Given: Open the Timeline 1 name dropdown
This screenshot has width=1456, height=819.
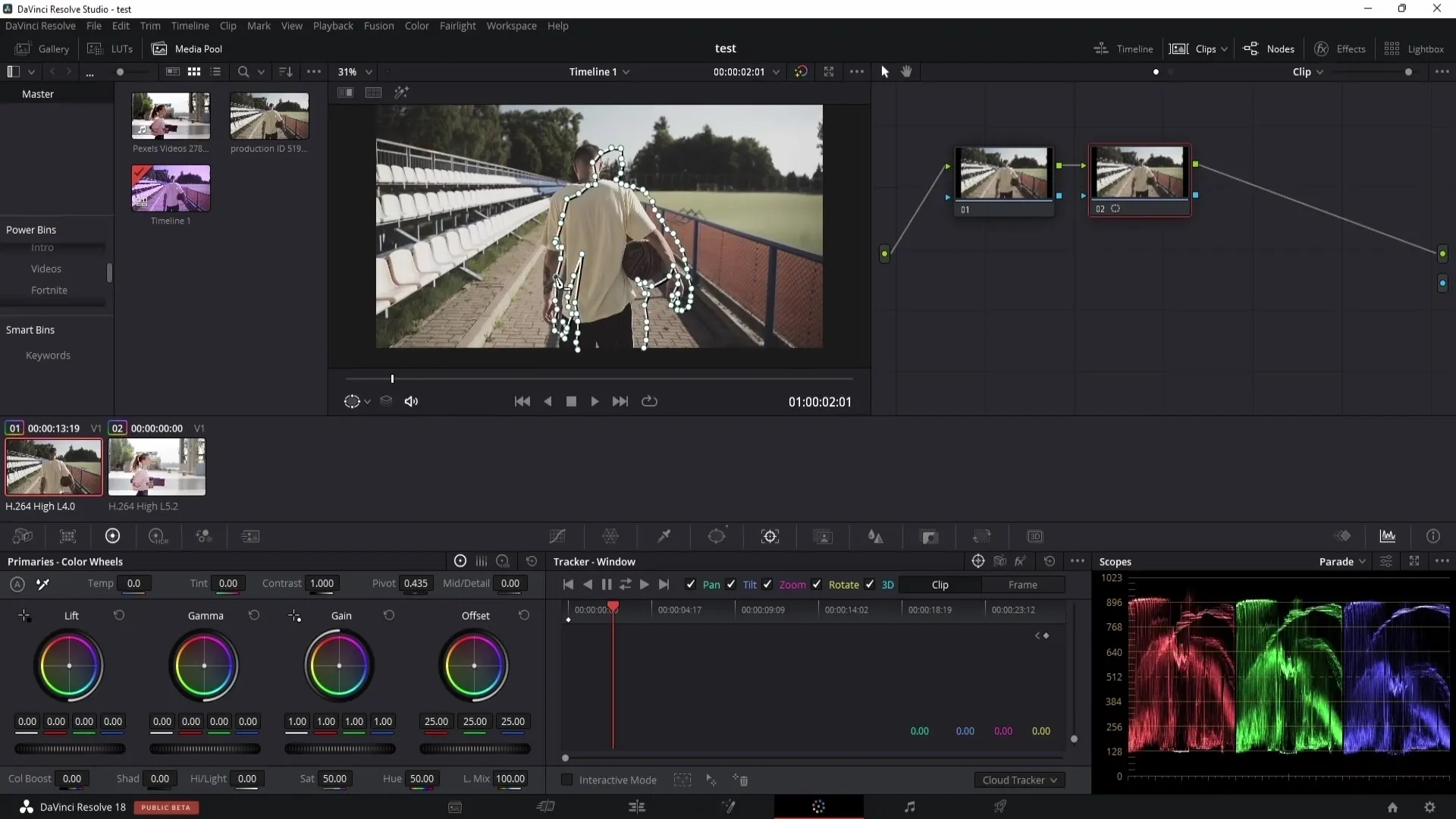Looking at the screenshot, I should [599, 71].
